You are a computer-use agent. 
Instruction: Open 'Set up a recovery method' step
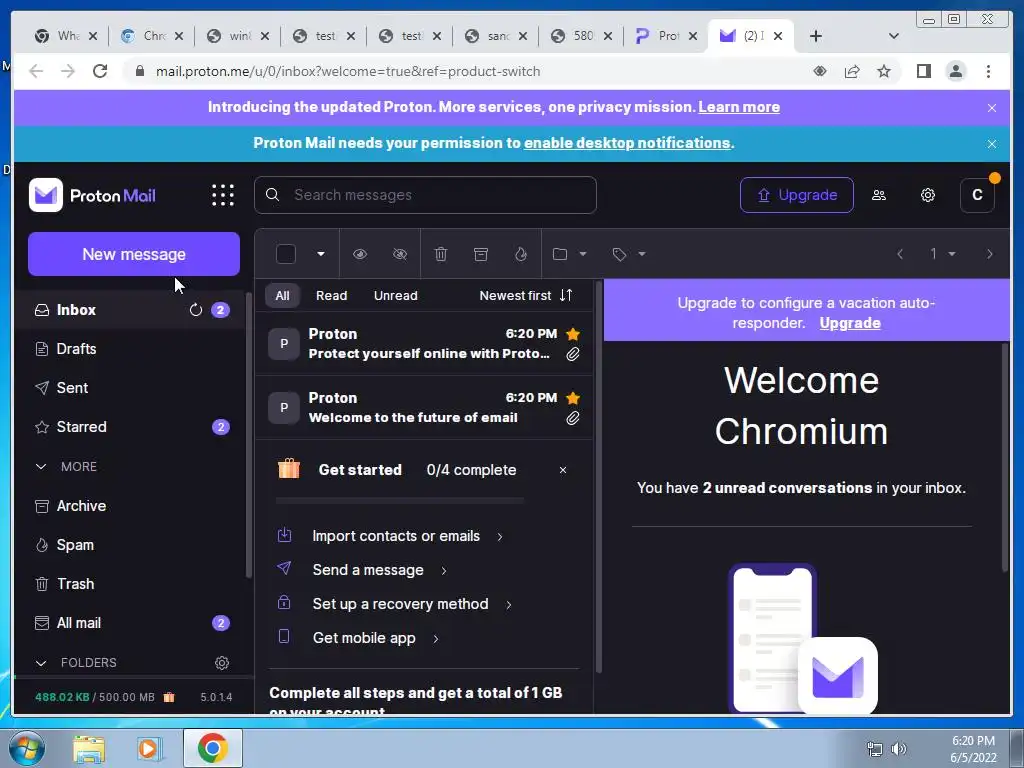[400, 604]
